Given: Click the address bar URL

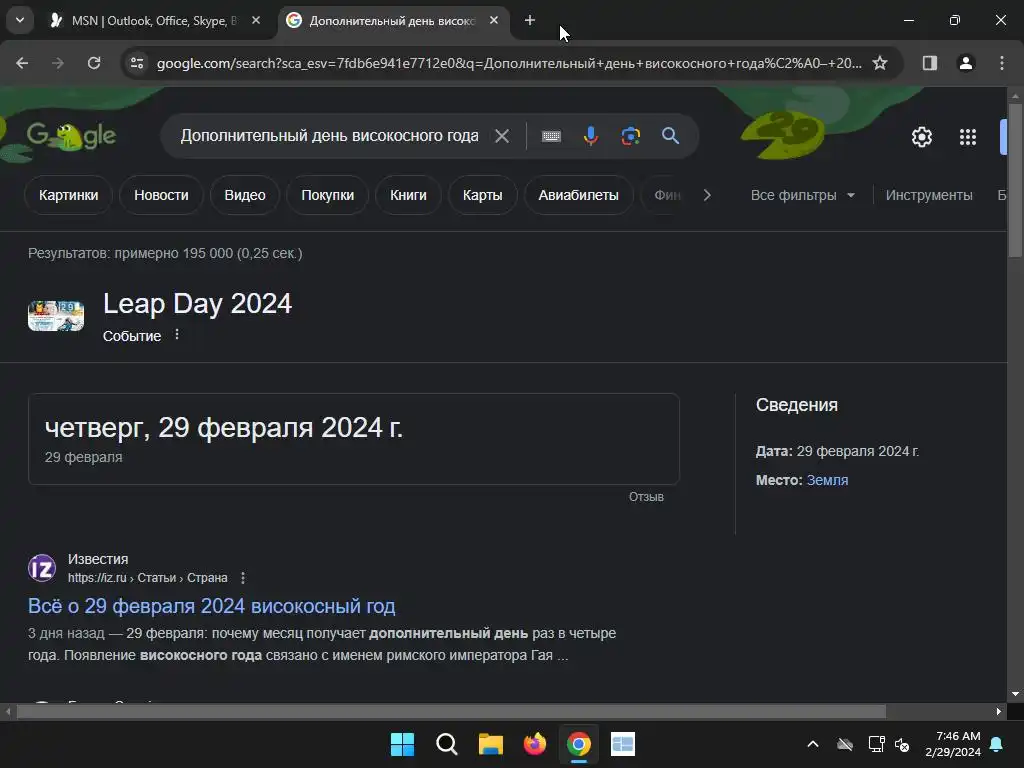Looking at the screenshot, I should tap(509, 63).
